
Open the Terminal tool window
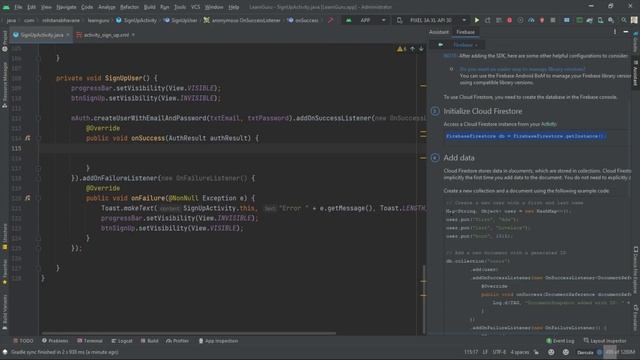(90, 341)
